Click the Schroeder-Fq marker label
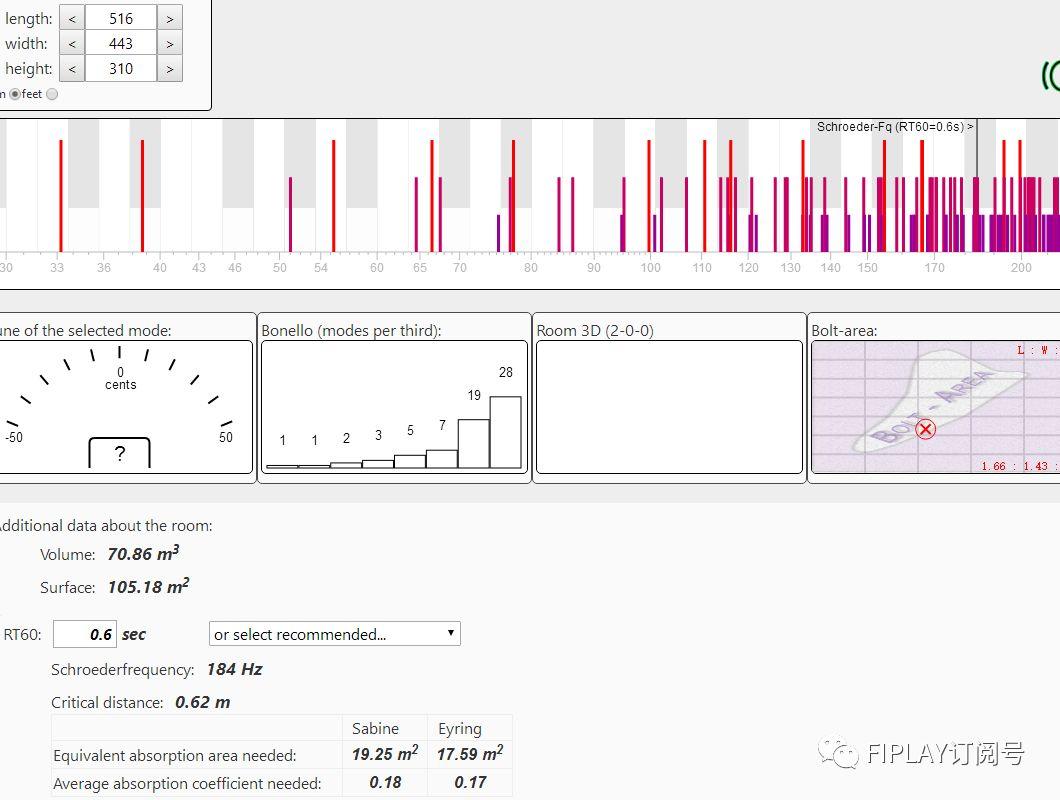This screenshot has width=1060, height=800. pyautogui.click(x=894, y=127)
